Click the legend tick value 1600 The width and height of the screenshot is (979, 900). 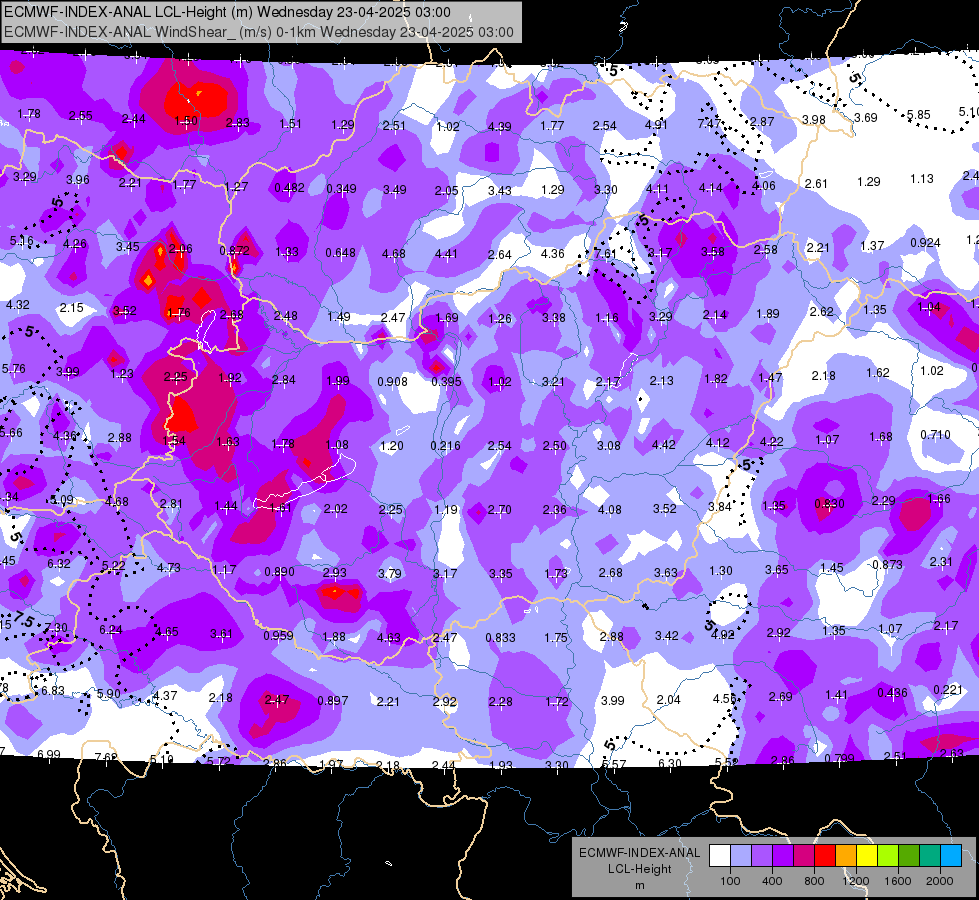[897, 881]
